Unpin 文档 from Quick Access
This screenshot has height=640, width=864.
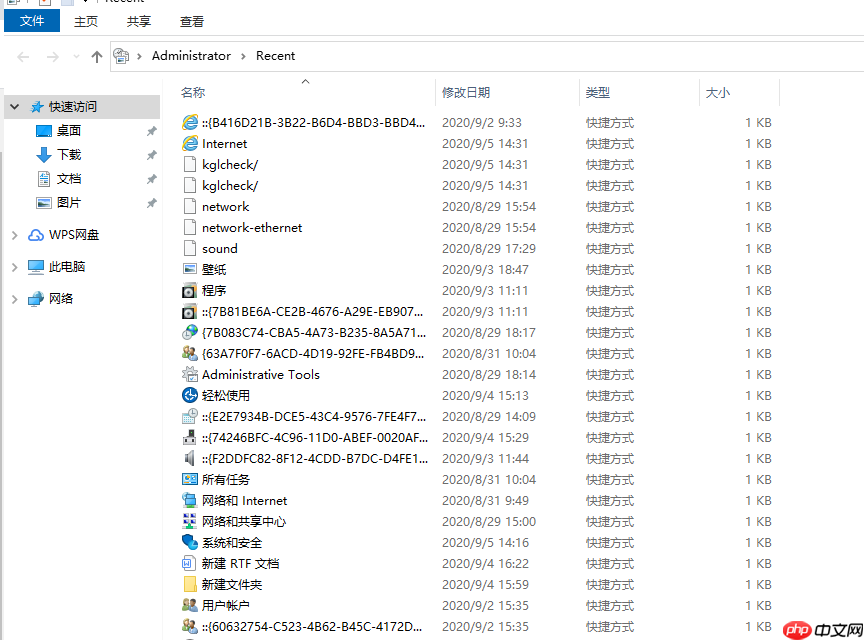pyautogui.click(x=151, y=178)
